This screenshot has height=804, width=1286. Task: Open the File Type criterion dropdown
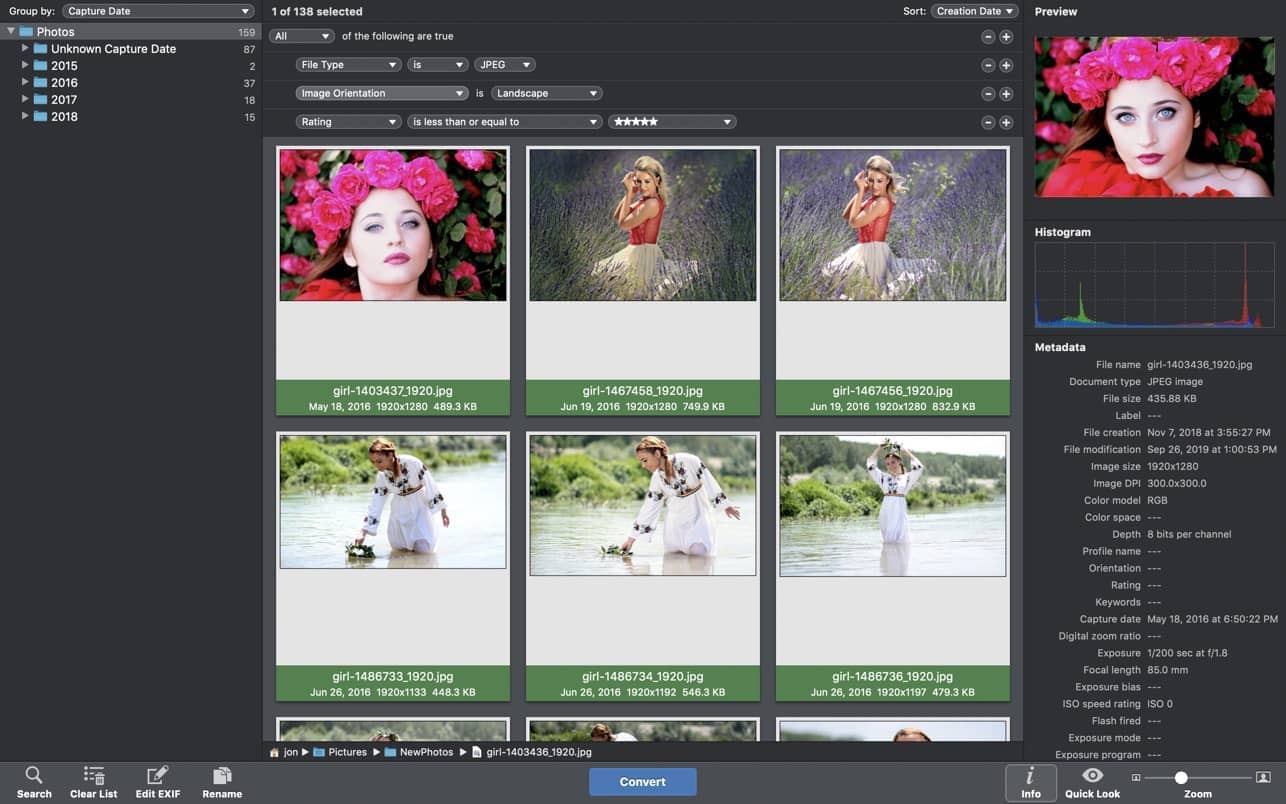pos(348,65)
